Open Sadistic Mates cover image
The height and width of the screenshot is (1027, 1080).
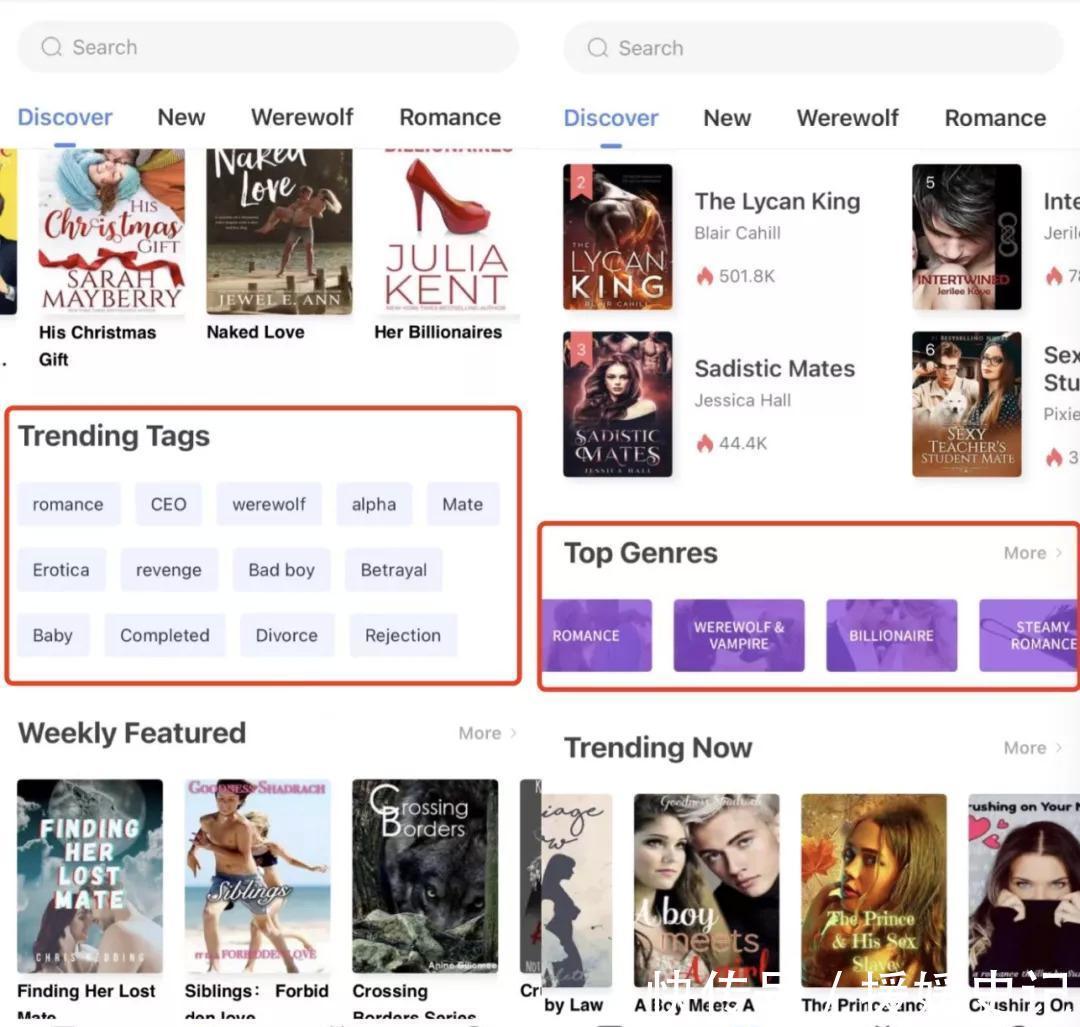tap(618, 404)
